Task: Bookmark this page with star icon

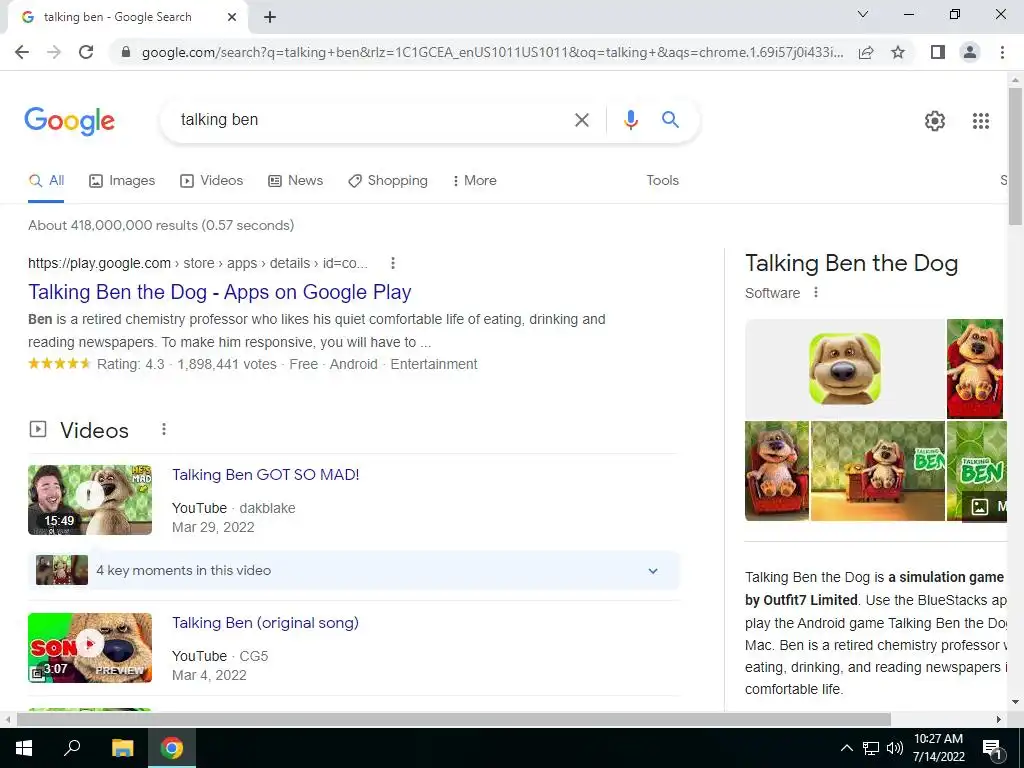Action: (898, 52)
